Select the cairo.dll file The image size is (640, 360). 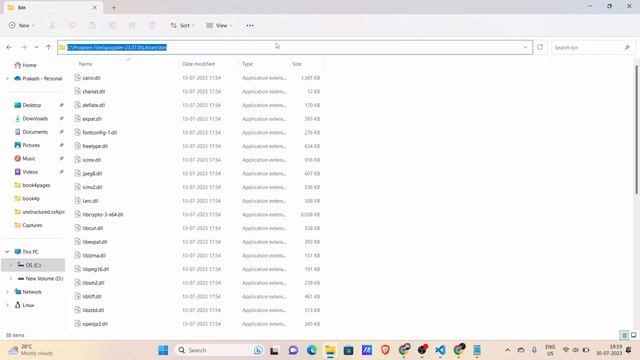(91, 78)
